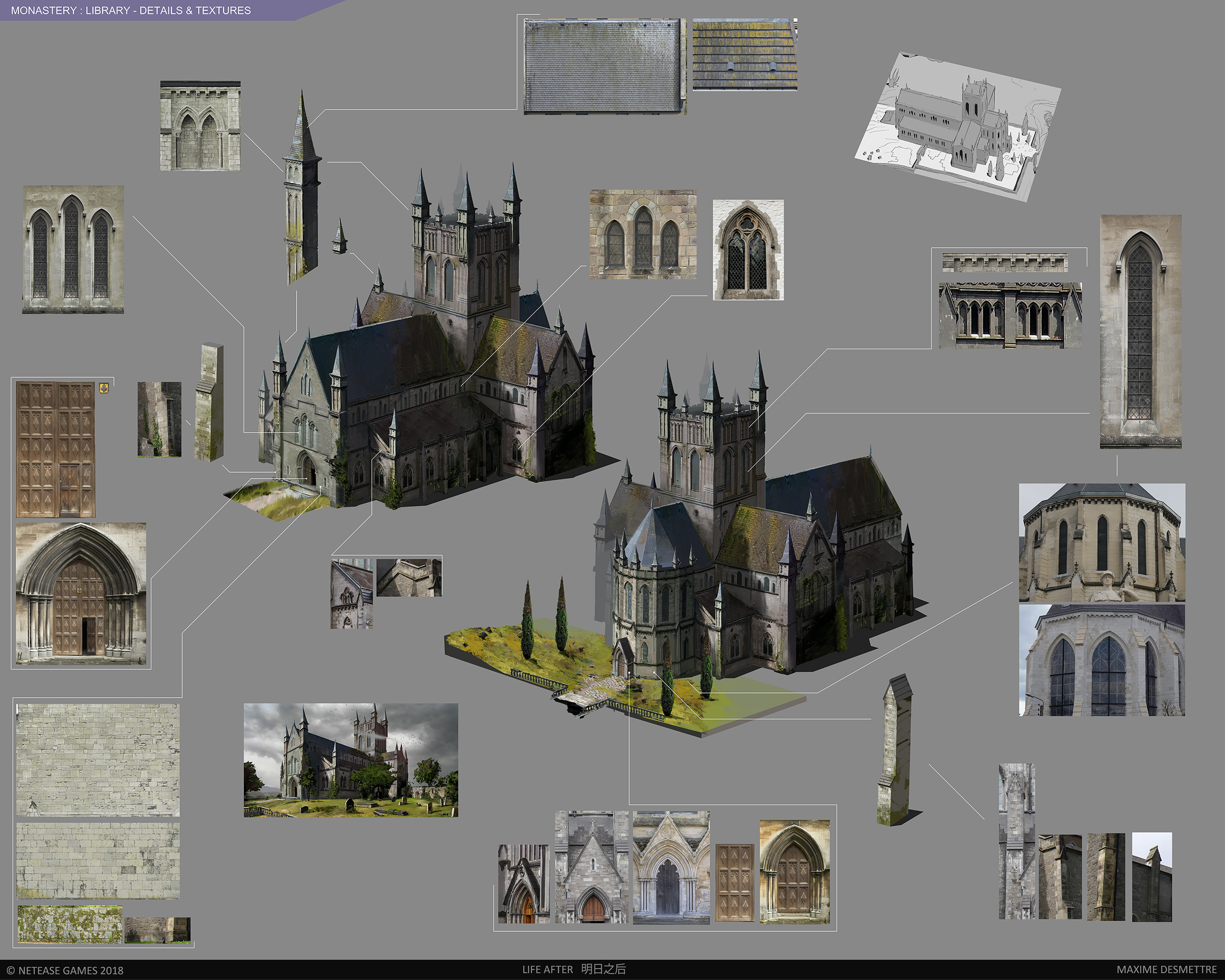The image size is (1225, 980).
Task: Click the 'LIFE AFTER' footer text
Action: [547, 969]
